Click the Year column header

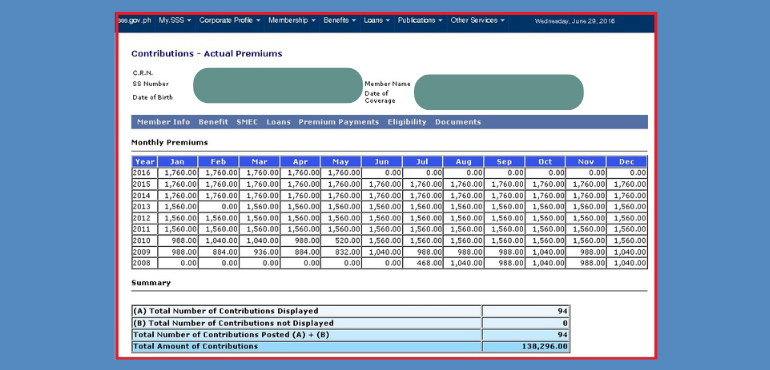click(145, 162)
